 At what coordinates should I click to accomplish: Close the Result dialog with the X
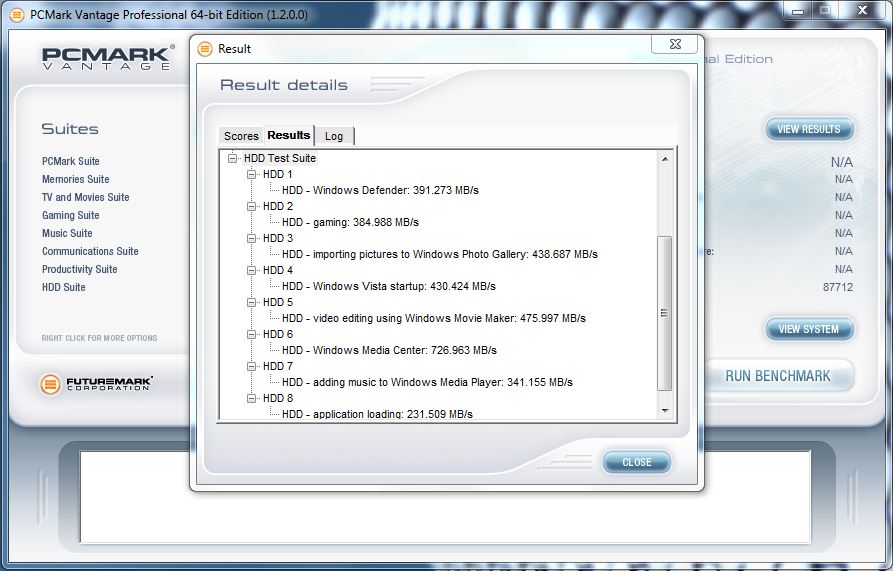click(674, 45)
